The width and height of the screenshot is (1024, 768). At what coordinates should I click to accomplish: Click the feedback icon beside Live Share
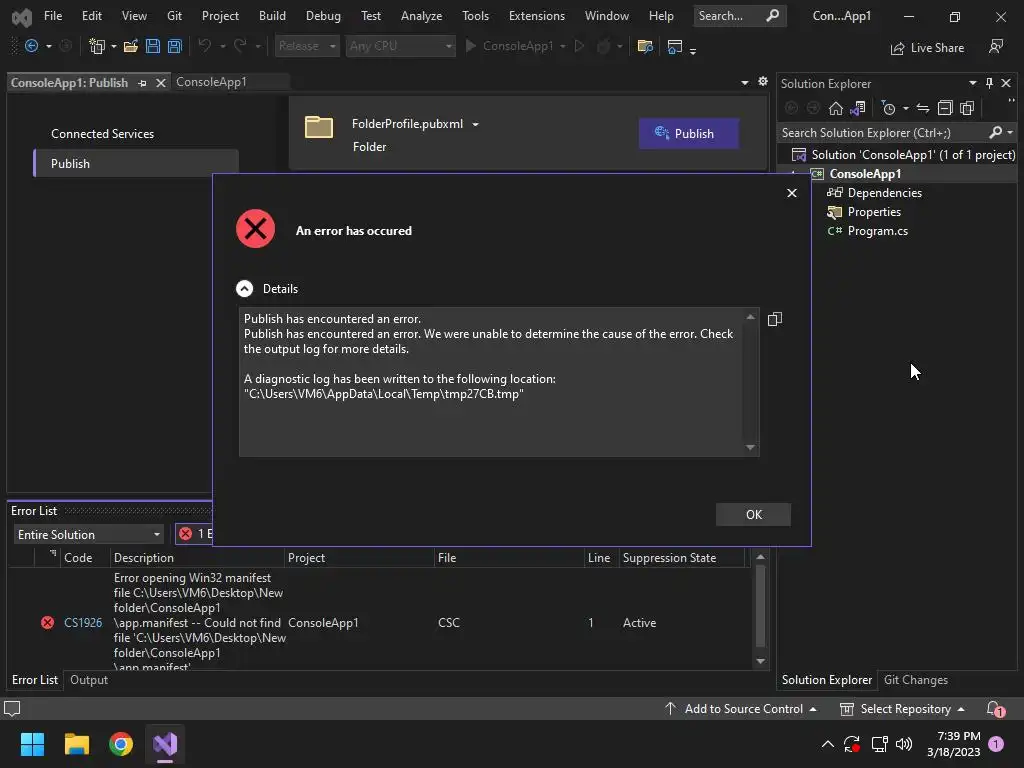pyautogui.click(x=996, y=46)
